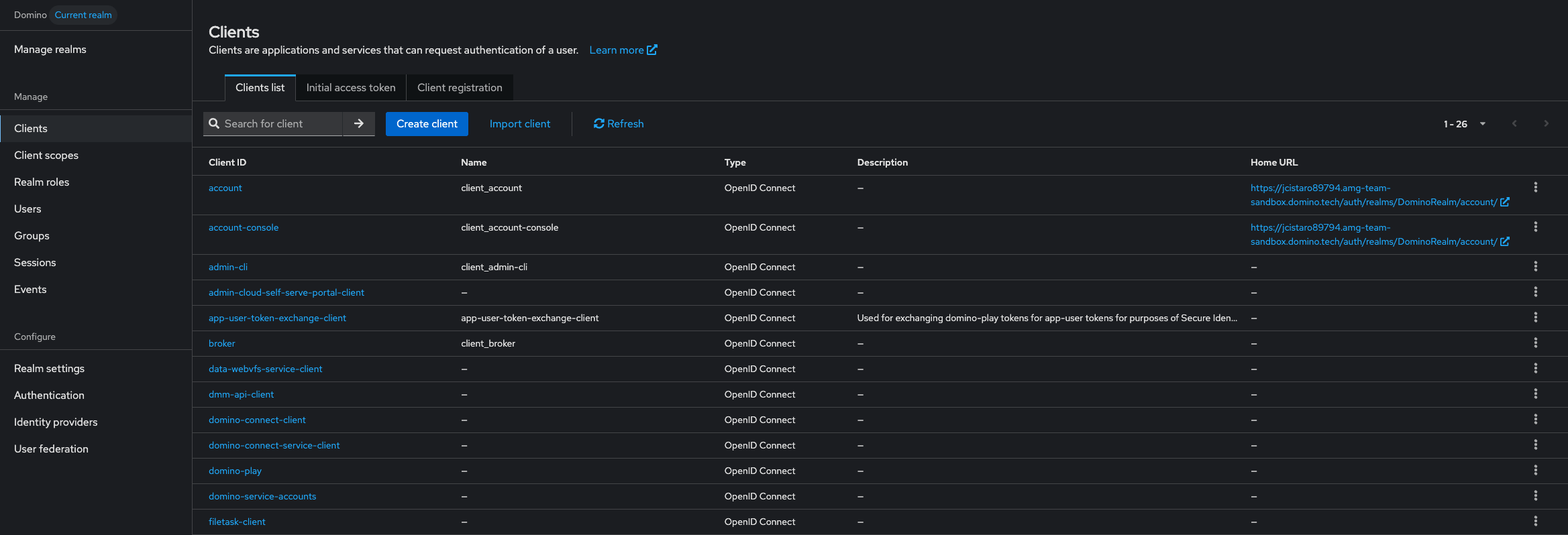Click the client_broker name cell

tap(488, 343)
